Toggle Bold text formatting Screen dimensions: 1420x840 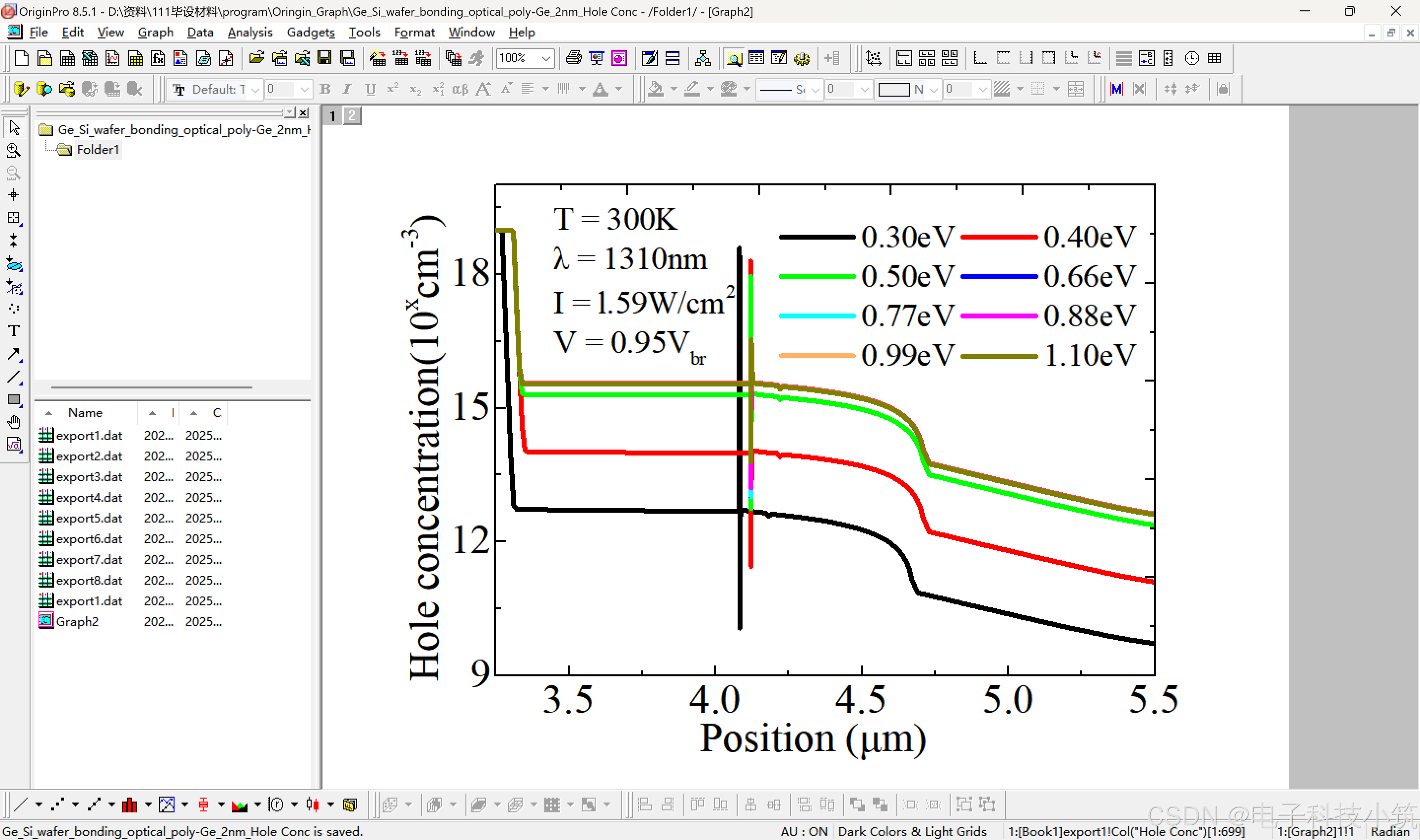pyautogui.click(x=325, y=89)
